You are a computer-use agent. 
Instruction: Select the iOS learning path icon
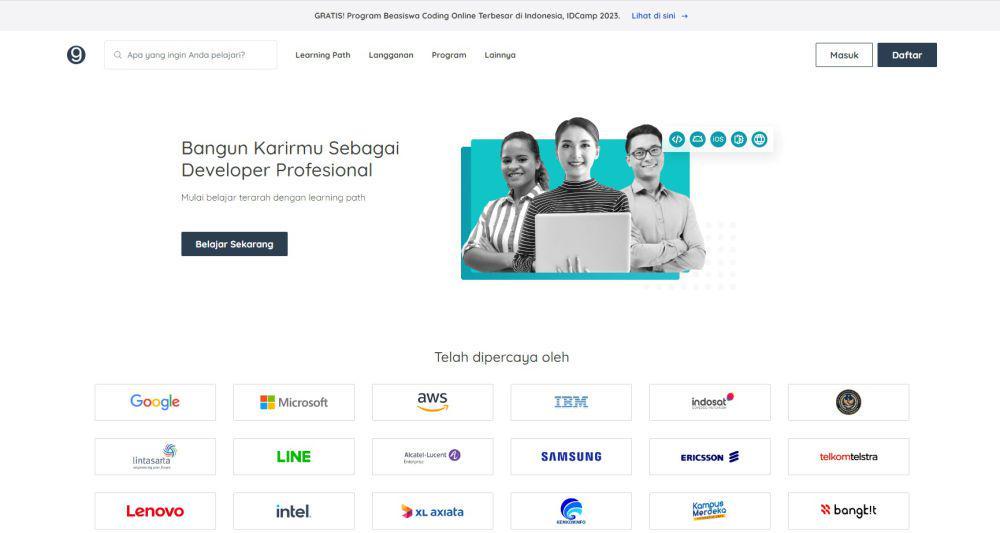(x=718, y=139)
